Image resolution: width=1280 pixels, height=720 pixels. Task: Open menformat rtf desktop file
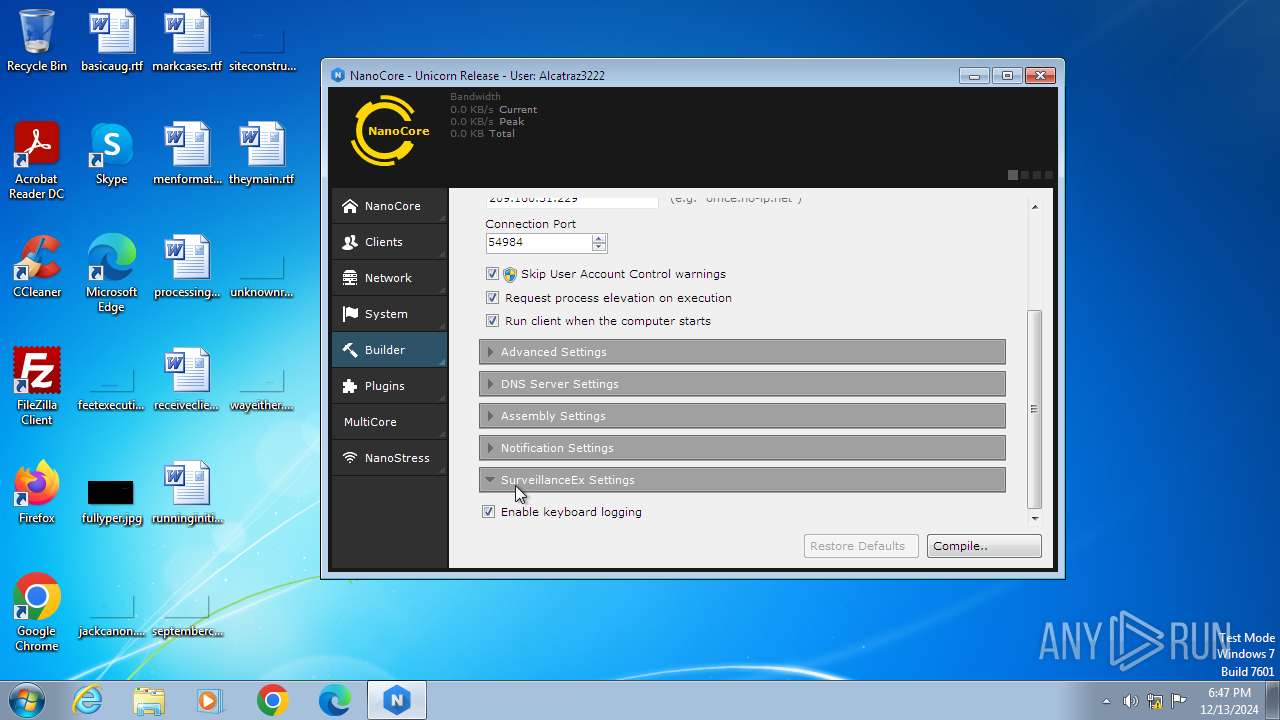(x=187, y=154)
